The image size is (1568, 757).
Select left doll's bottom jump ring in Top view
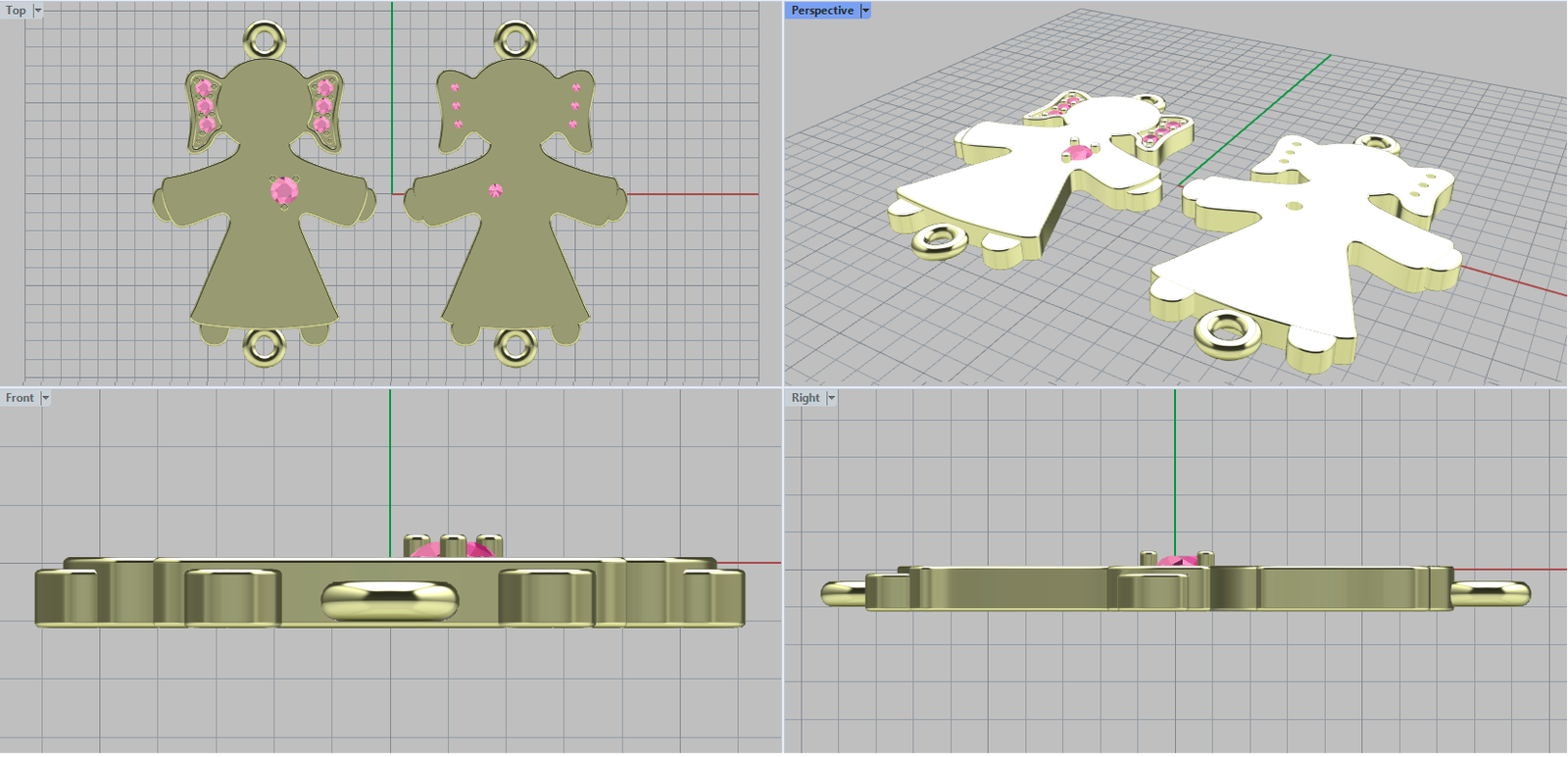(x=265, y=346)
